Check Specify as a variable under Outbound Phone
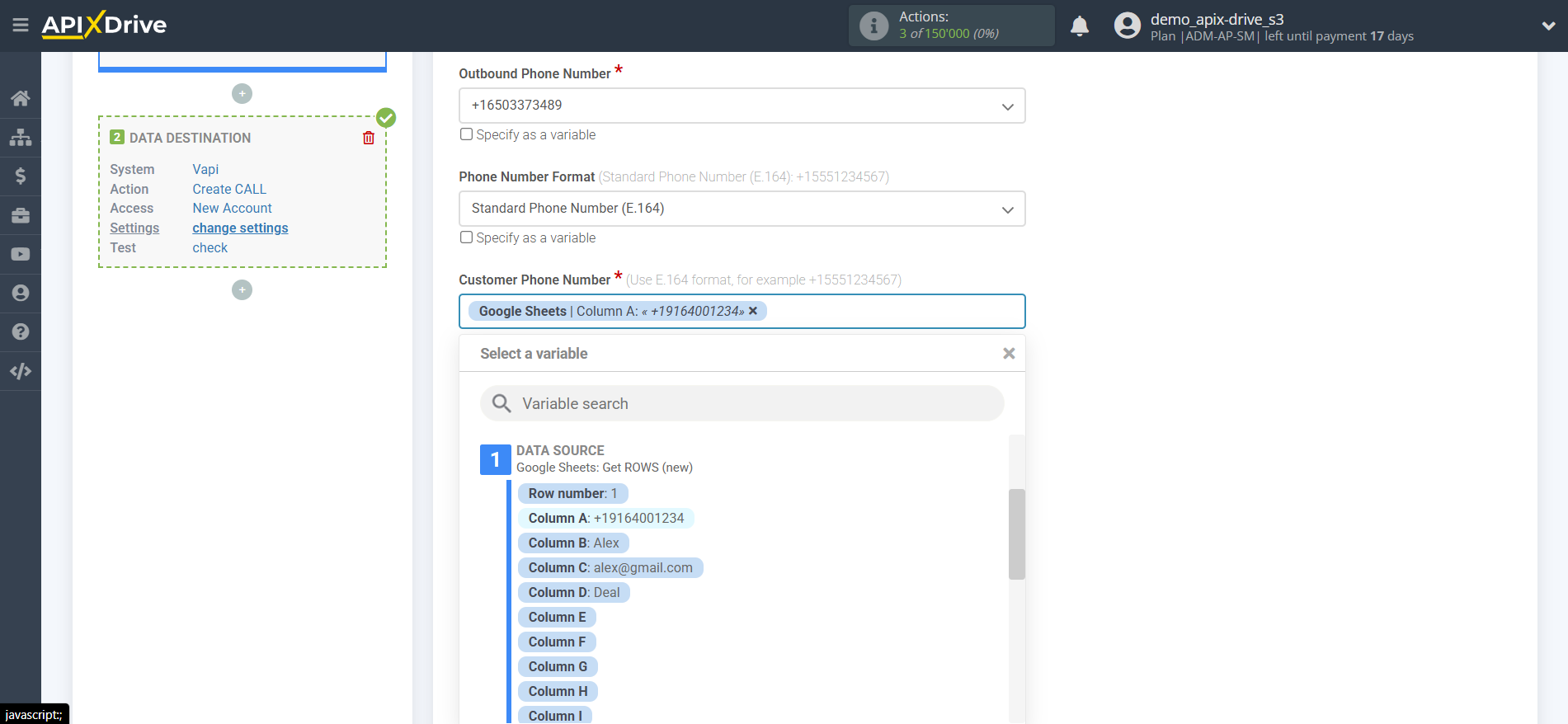This screenshot has height=724, width=1568. 467,134
